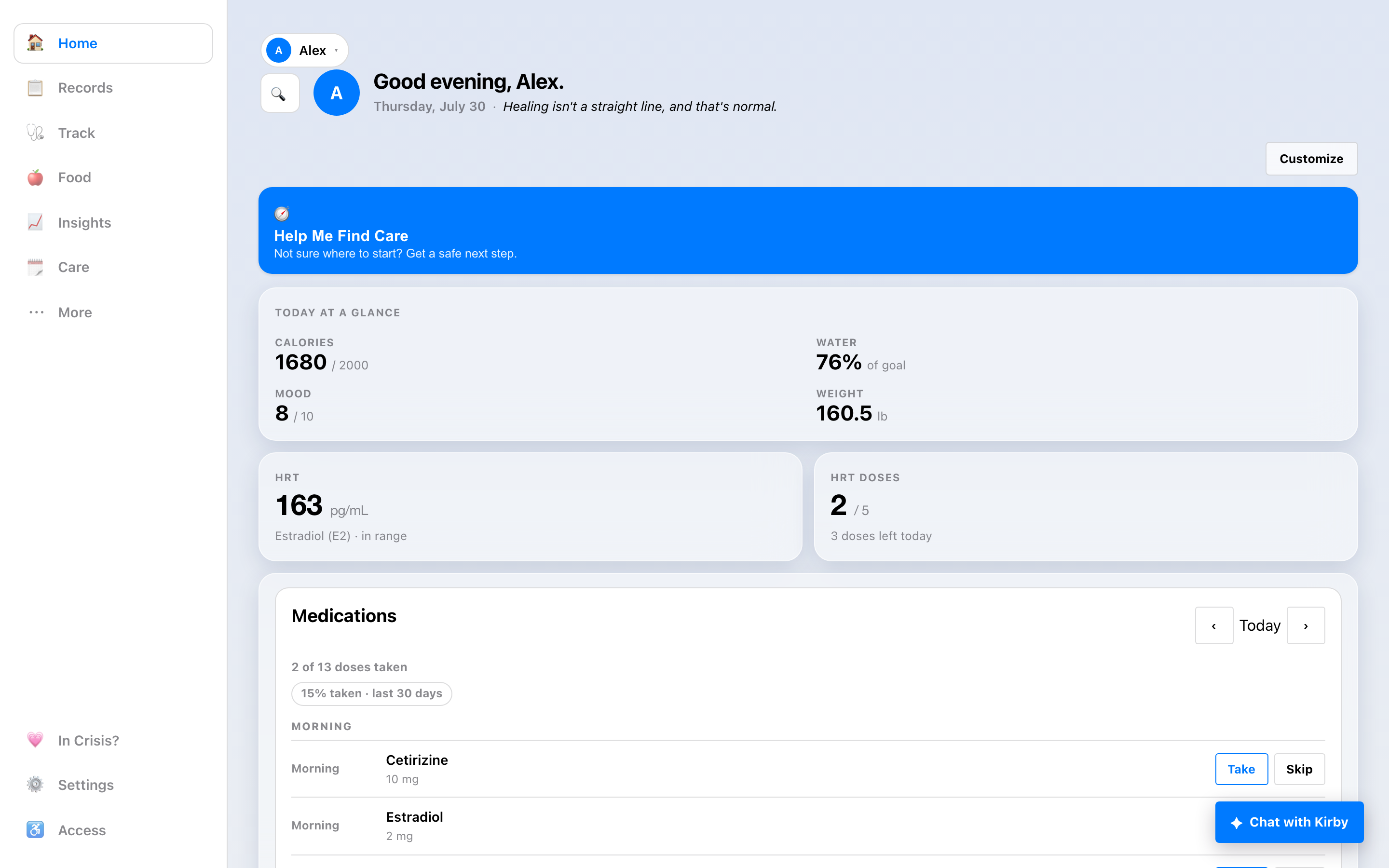
Task: Take the Cetirizine morning dose
Action: tap(1241, 769)
